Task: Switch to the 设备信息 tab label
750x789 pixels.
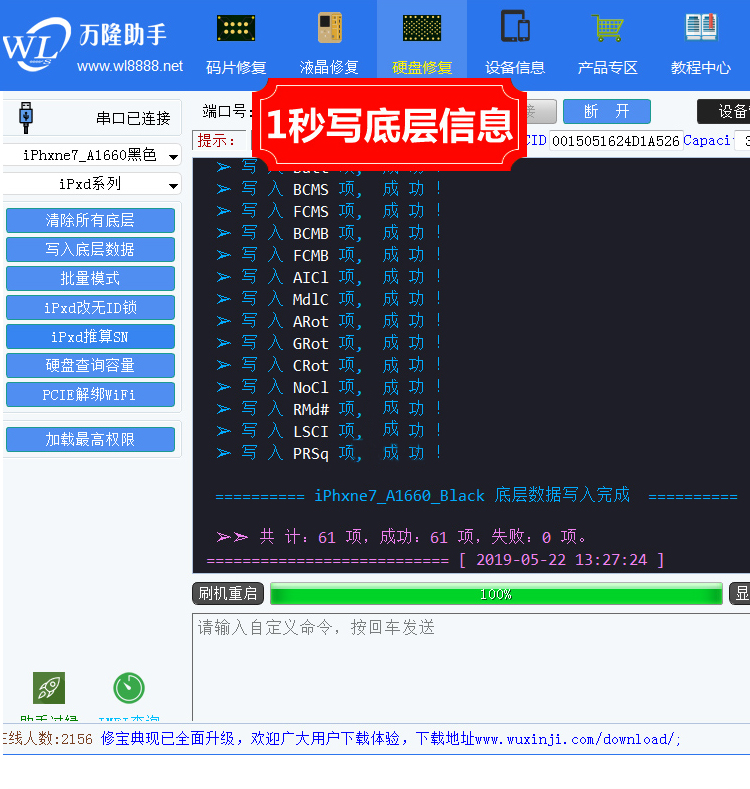Action: (x=515, y=67)
